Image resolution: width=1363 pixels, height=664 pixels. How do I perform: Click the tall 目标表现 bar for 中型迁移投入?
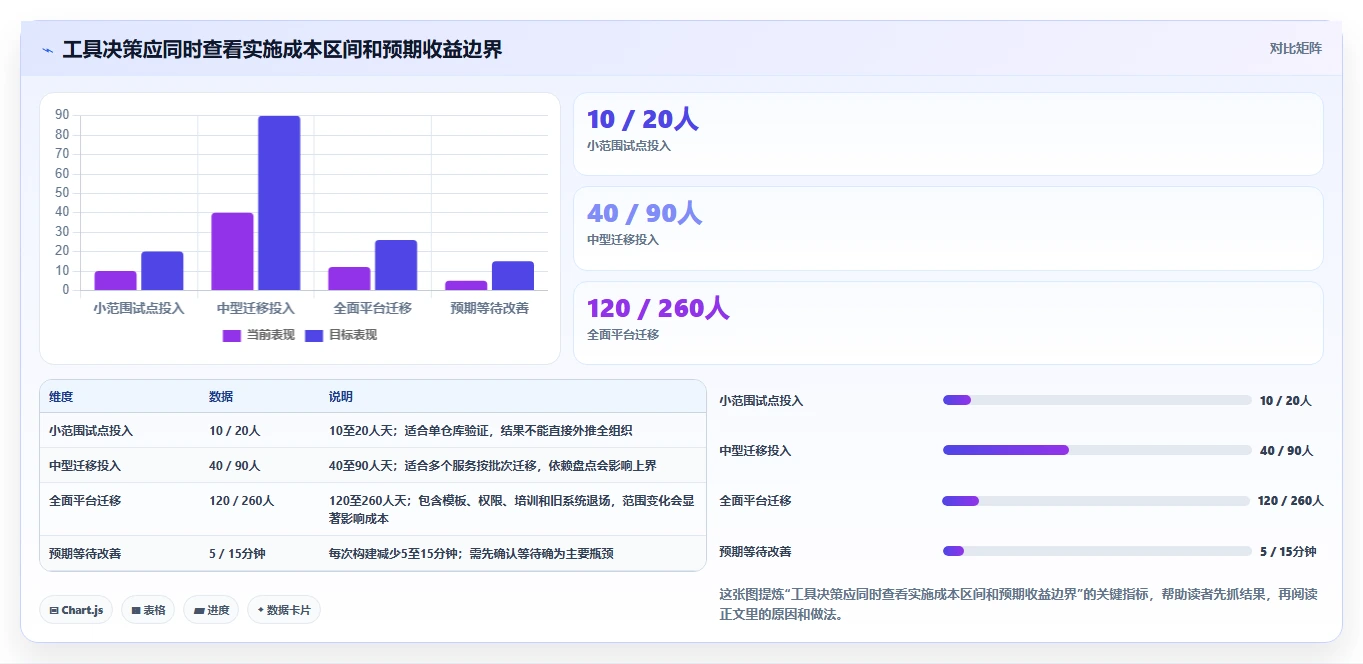pyautogui.click(x=279, y=203)
